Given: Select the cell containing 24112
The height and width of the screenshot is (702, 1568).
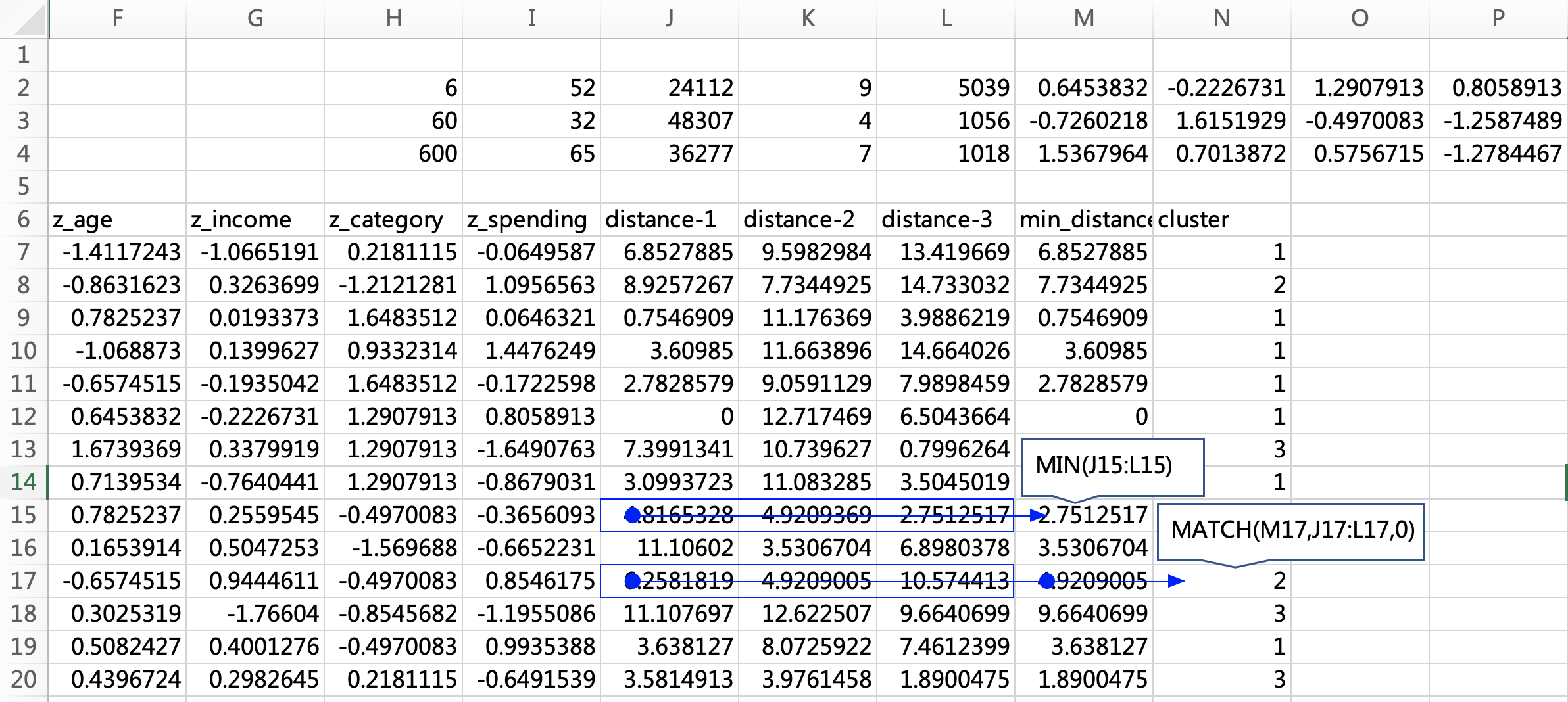Looking at the screenshot, I should point(670,88).
